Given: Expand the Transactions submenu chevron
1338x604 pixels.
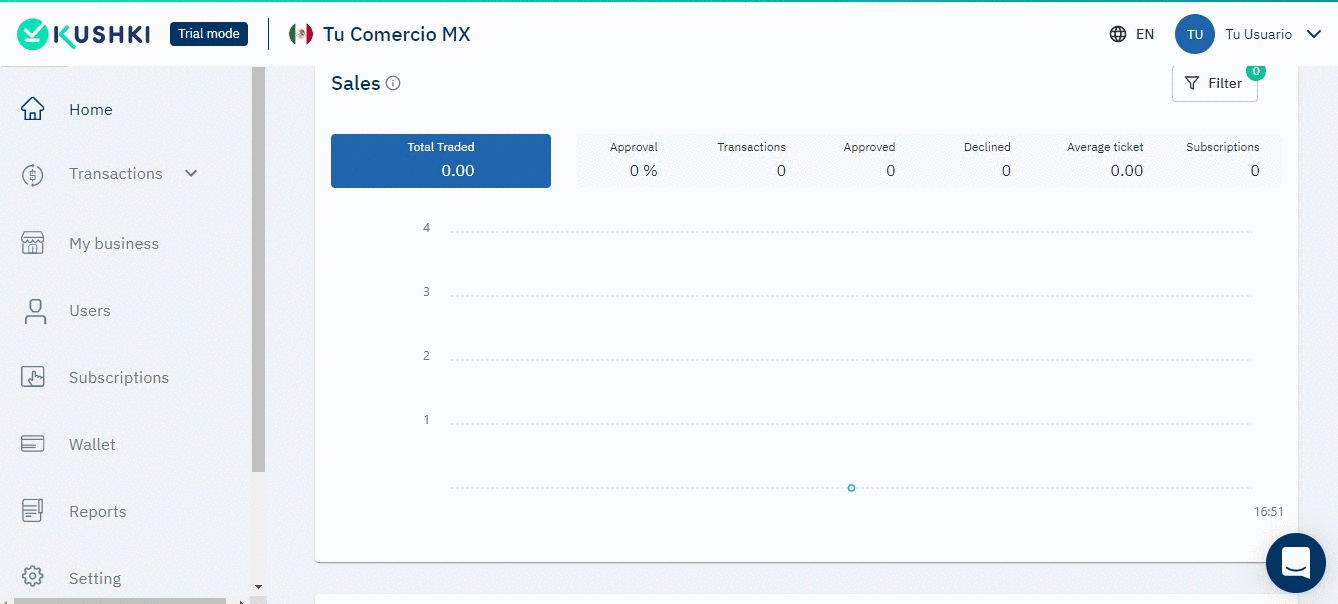Looking at the screenshot, I should 191,173.
